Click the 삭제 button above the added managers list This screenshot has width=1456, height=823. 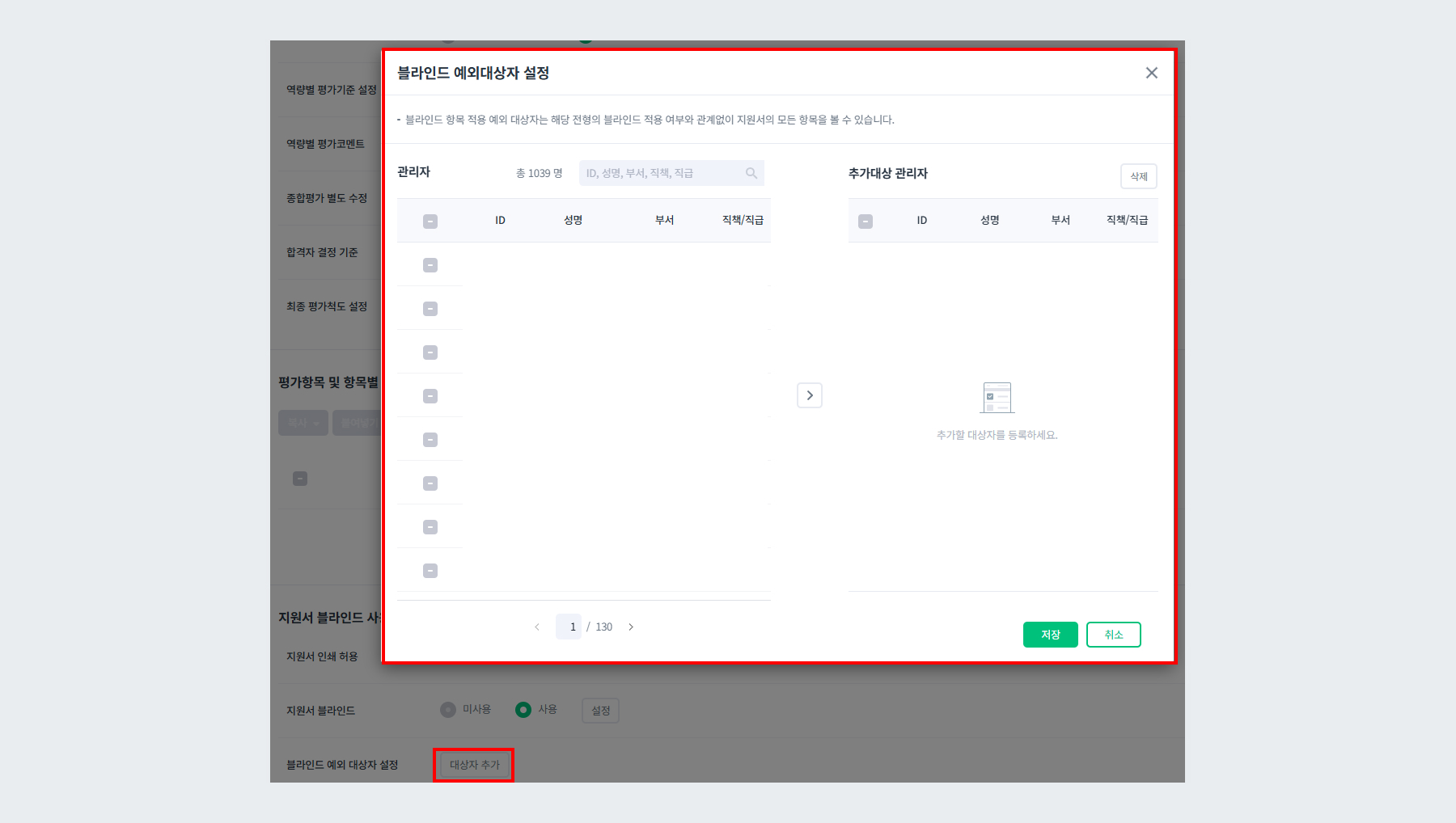tap(1137, 176)
